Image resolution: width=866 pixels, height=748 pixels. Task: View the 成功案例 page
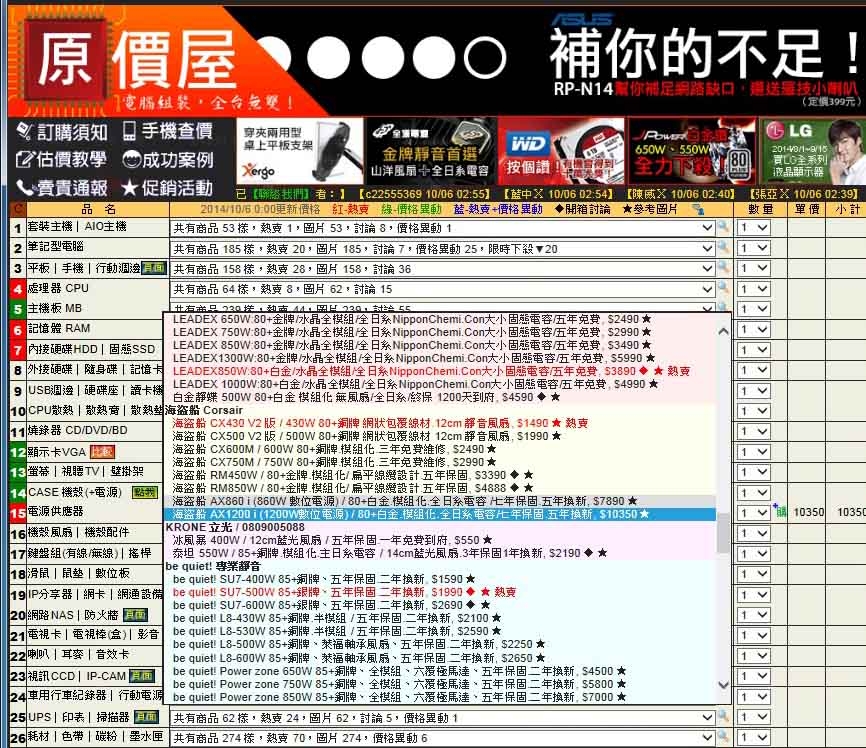click(x=168, y=160)
